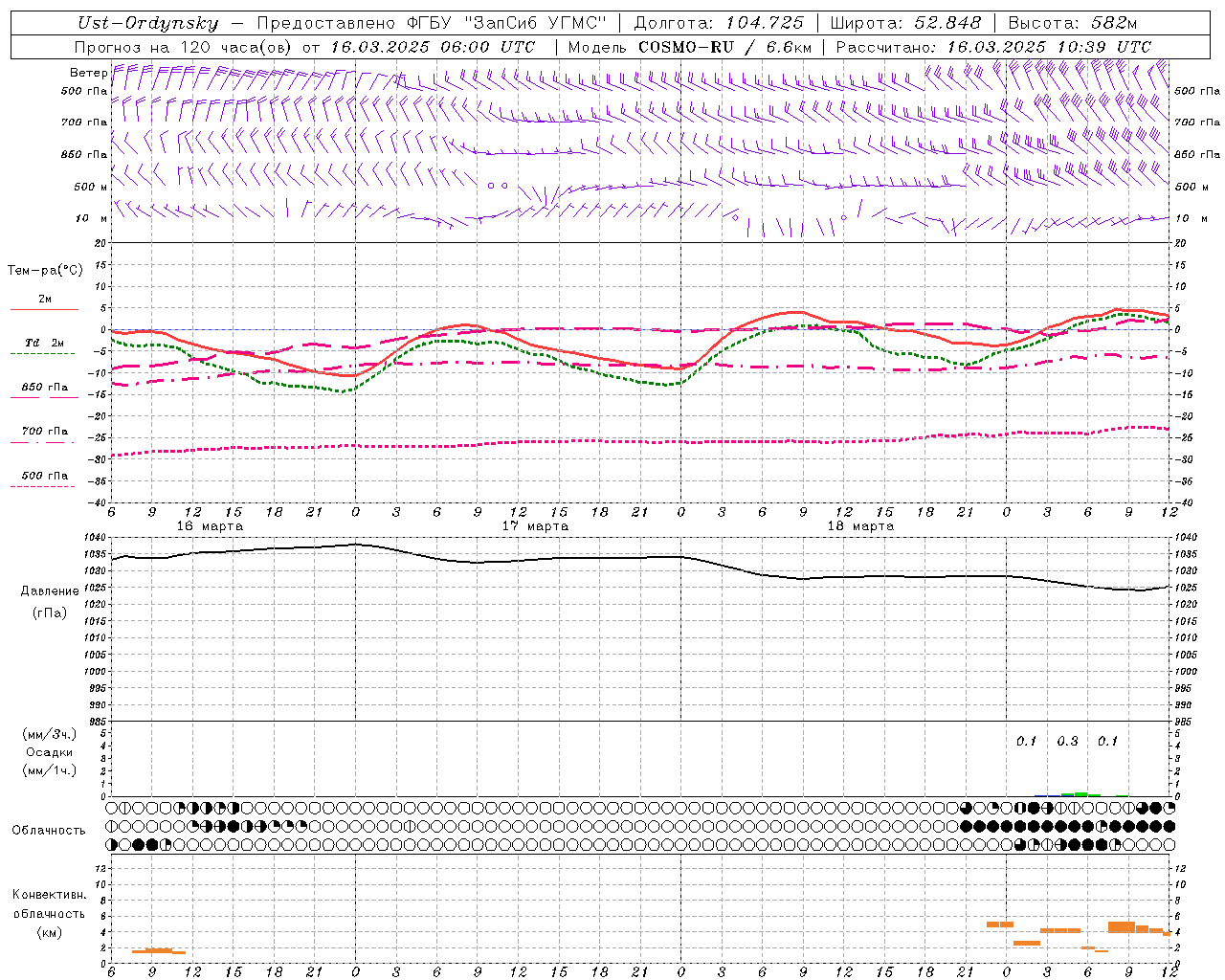Click the green precipitation bar

click(x=1080, y=794)
